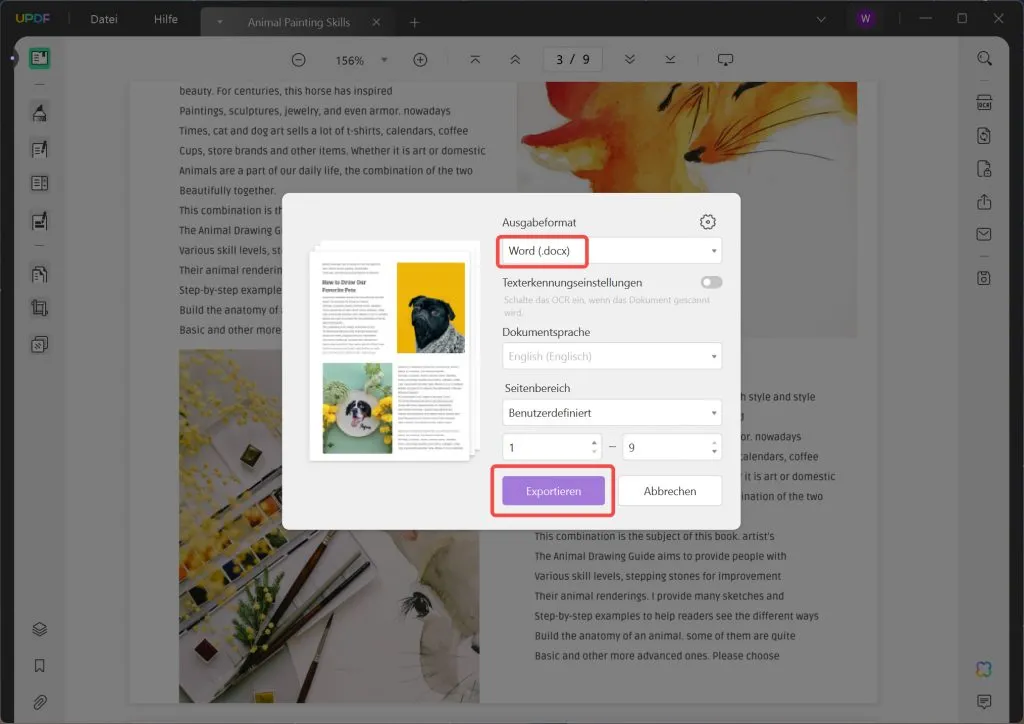1024x724 pixels.
Task: Open the Dokumentsprache dropdown
Action: coord(611,356)
